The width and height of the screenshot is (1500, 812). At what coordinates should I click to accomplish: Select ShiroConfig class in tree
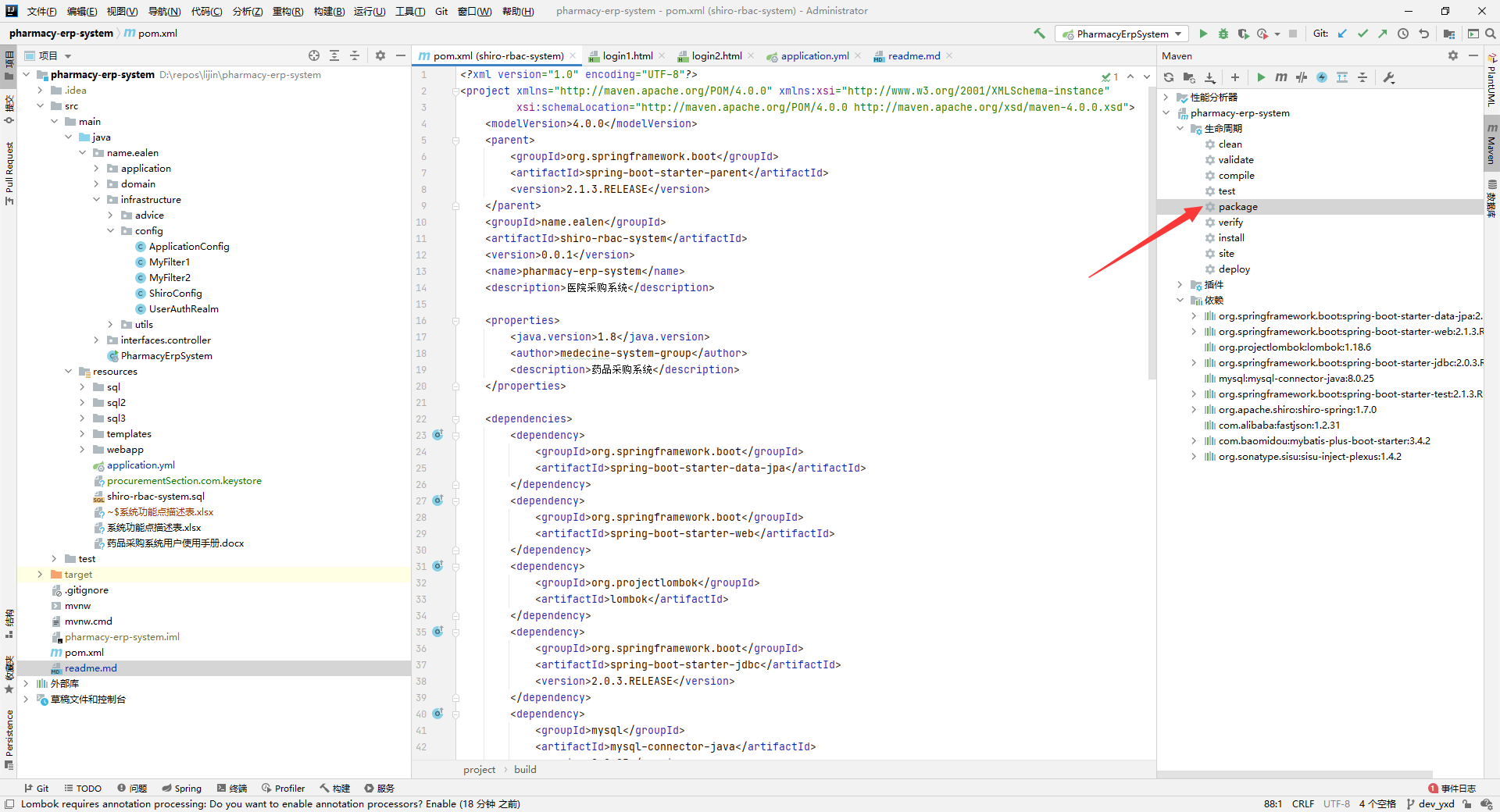[175, 294]
